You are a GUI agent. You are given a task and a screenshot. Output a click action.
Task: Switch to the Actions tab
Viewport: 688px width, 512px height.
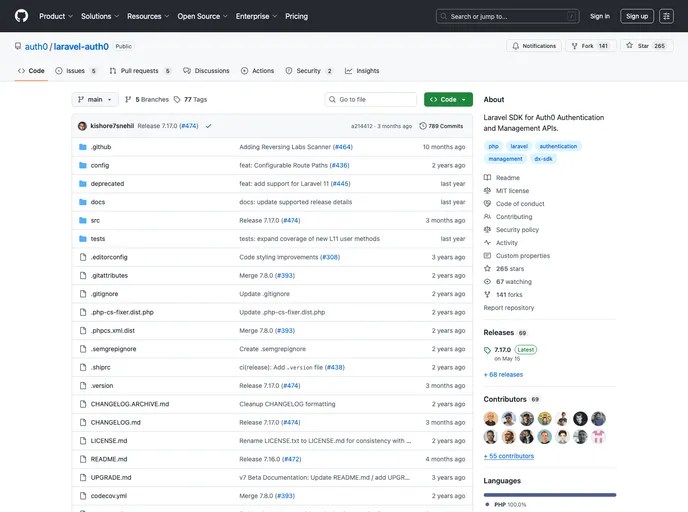[258, 71]
